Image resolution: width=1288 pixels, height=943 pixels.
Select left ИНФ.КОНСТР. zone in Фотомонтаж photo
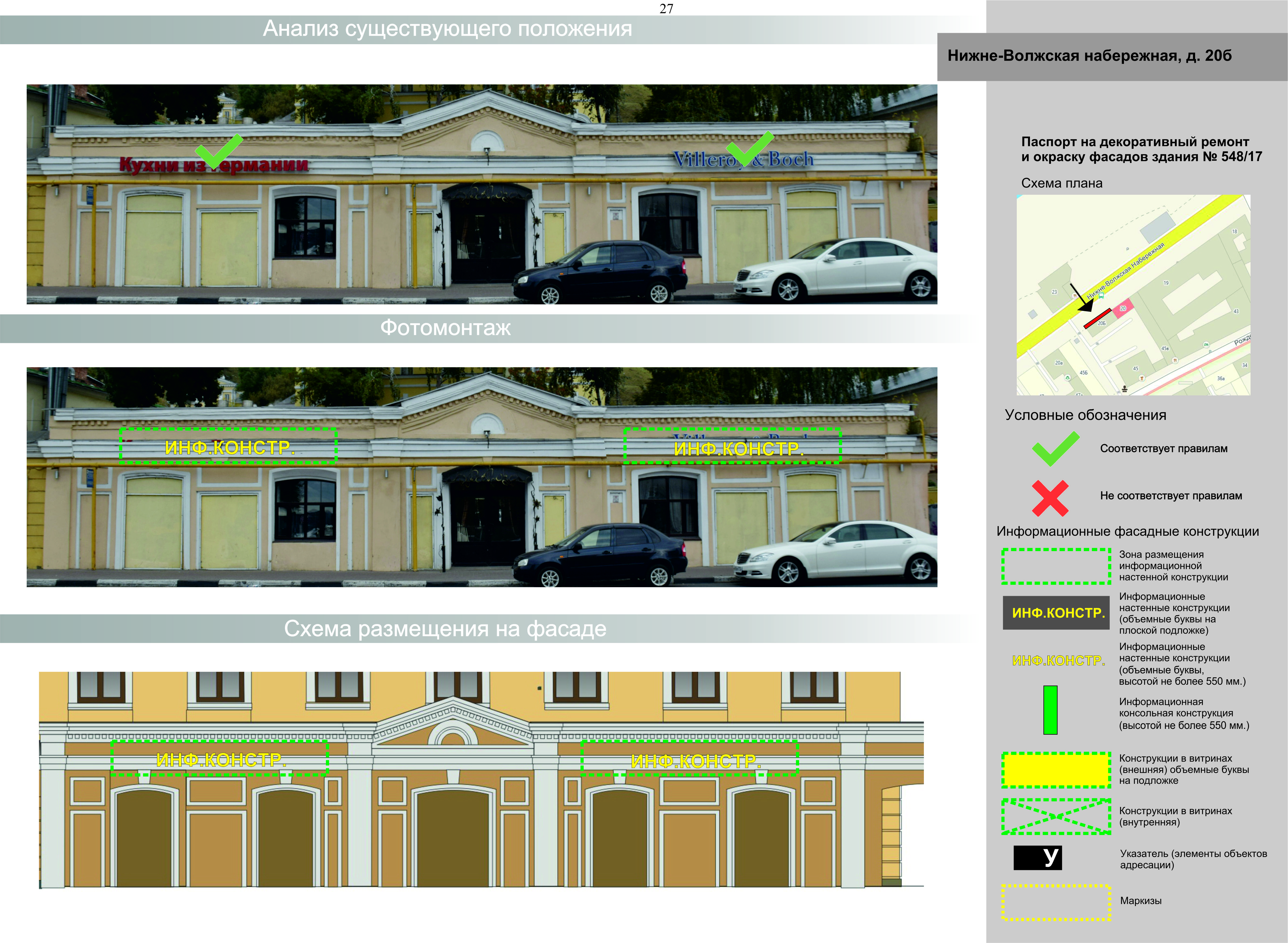tap(228, 446)
